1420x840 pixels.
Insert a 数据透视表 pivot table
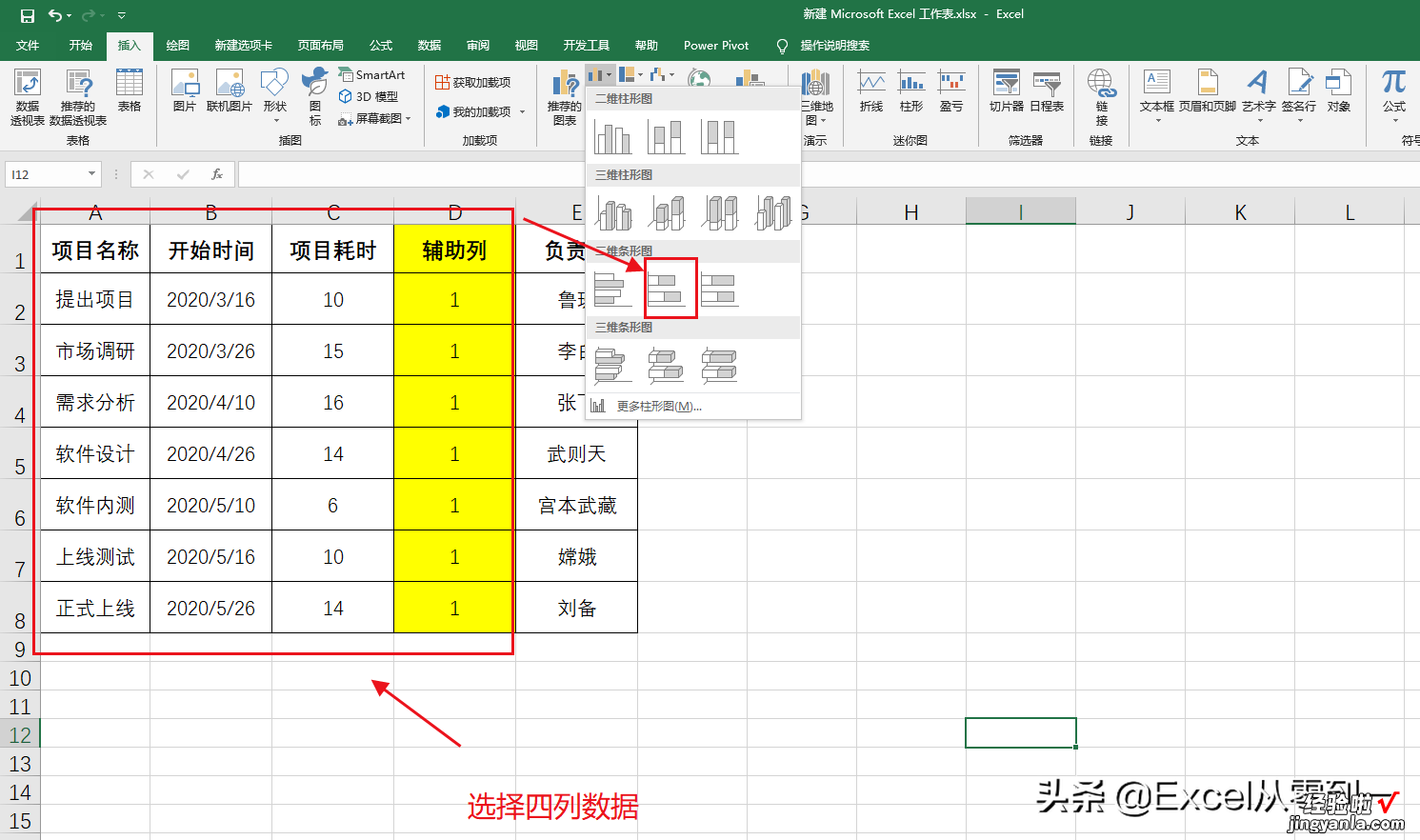[28, 97]
